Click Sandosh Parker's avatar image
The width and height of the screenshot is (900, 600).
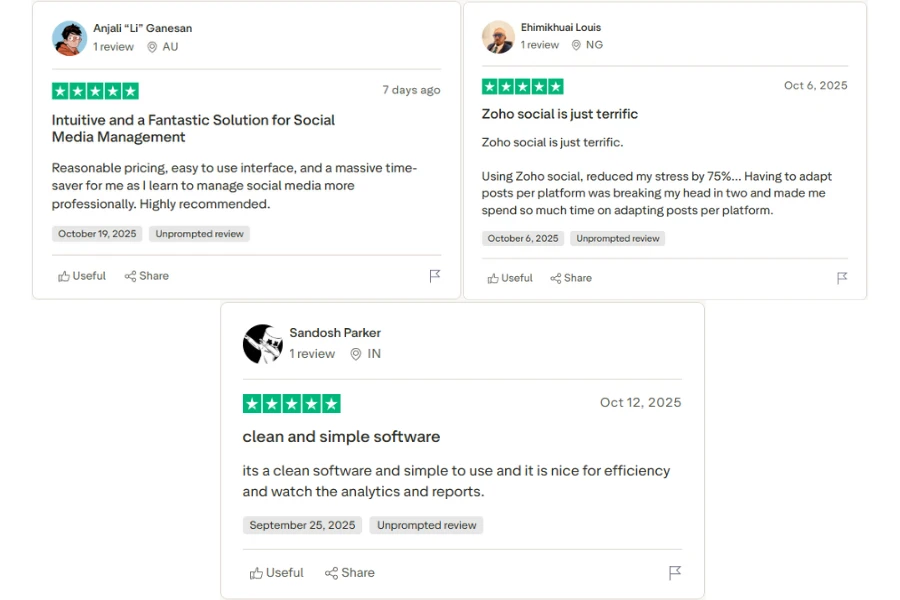[262, 343]
